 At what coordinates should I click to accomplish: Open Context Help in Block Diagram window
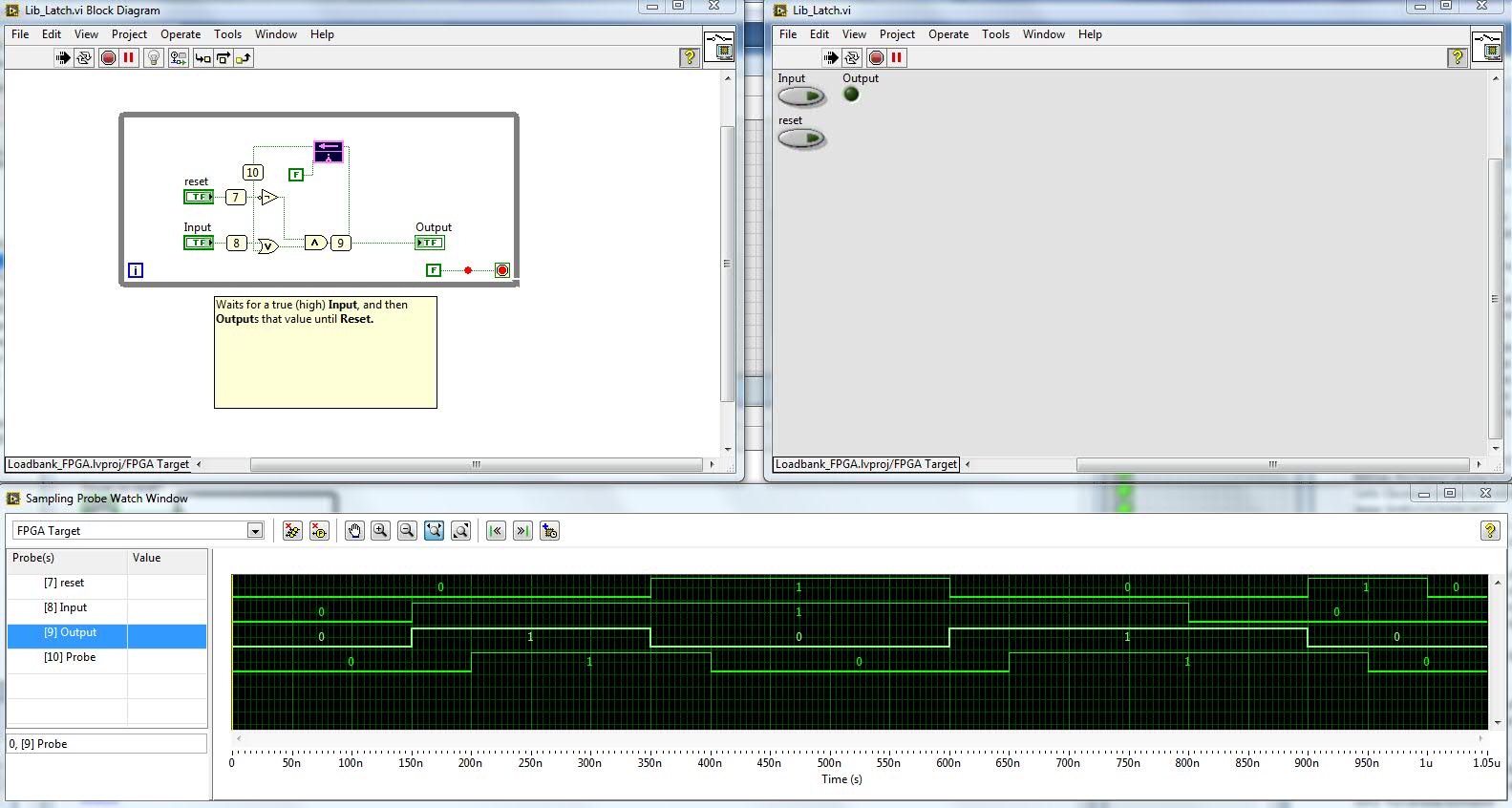point(689,57)
